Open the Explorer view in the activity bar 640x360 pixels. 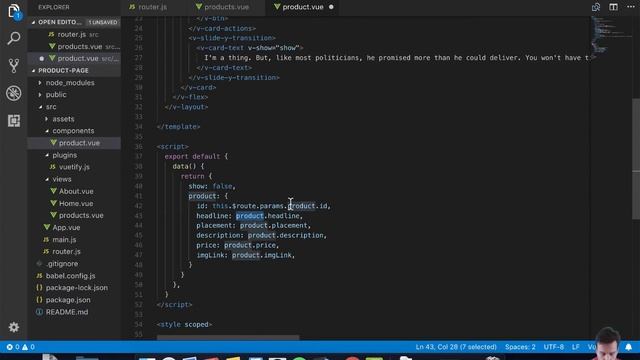point(13,11)
